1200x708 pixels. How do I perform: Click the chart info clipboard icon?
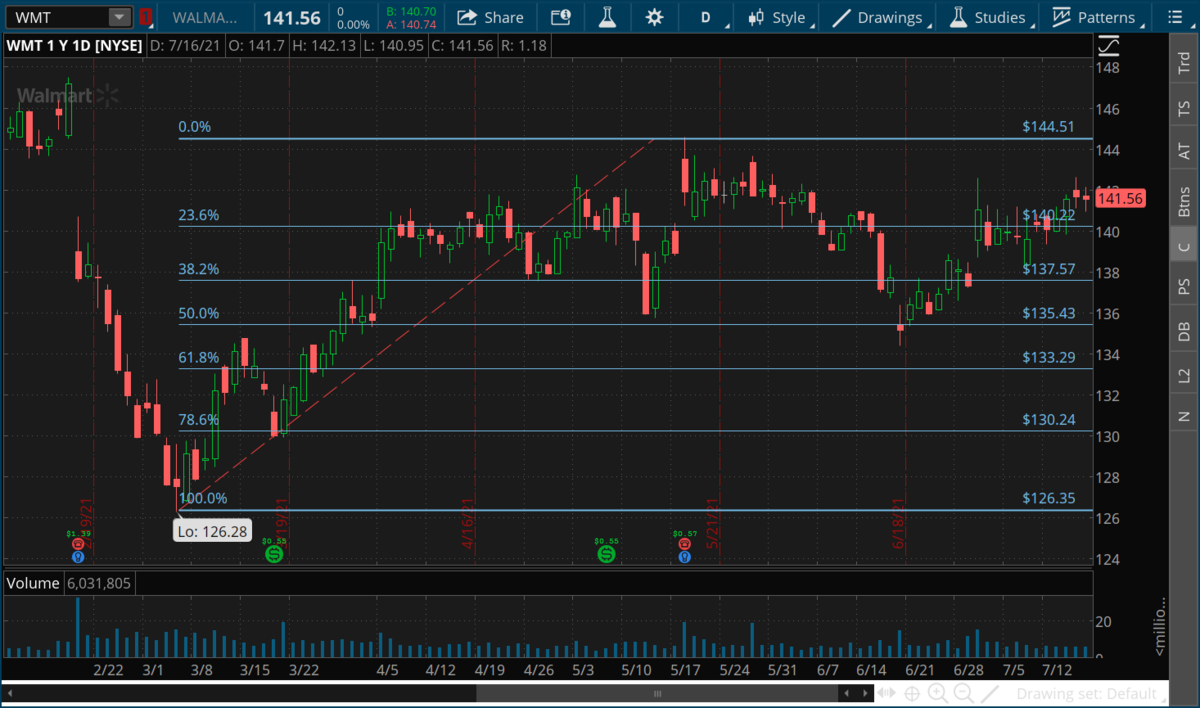click(x=560, y=17)
